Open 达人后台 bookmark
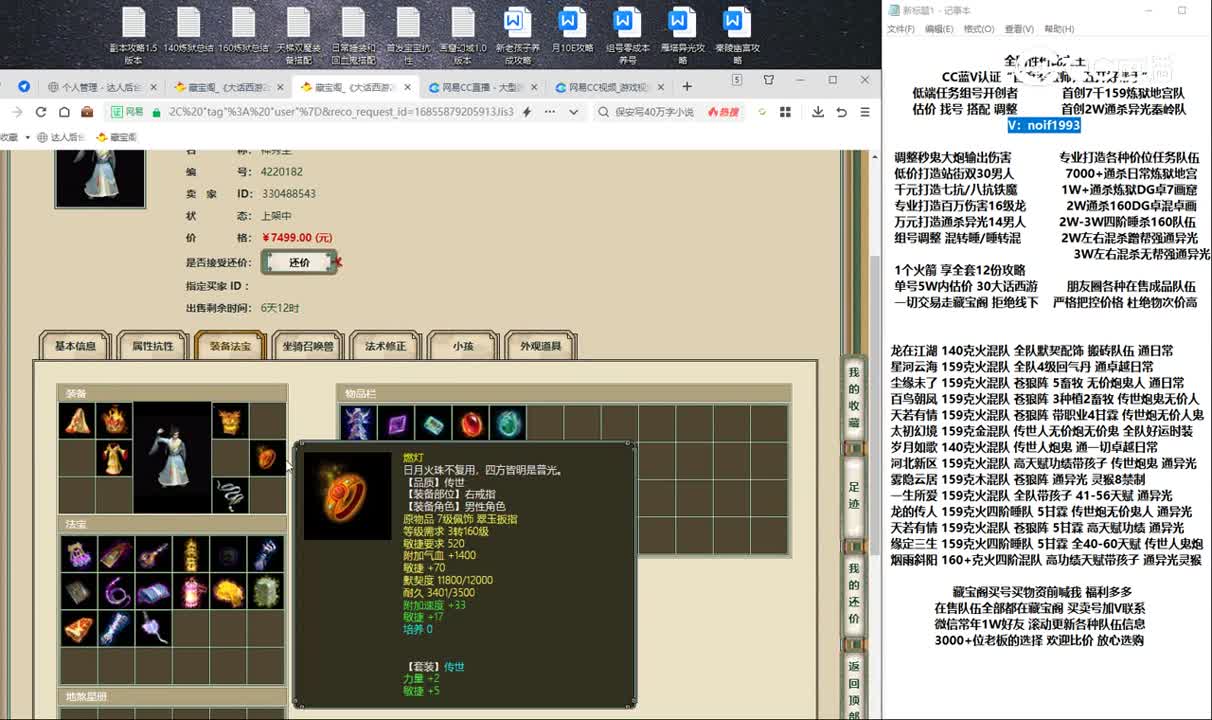 coord(62,137)
